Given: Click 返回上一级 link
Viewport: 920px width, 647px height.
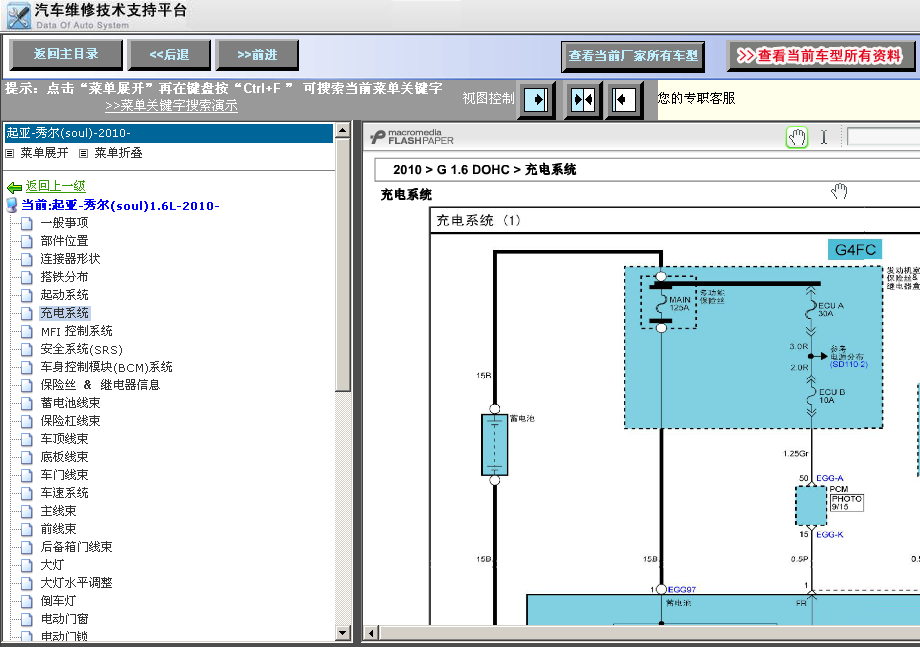Looking at the screenshot, I should click(x=55, y=186).
